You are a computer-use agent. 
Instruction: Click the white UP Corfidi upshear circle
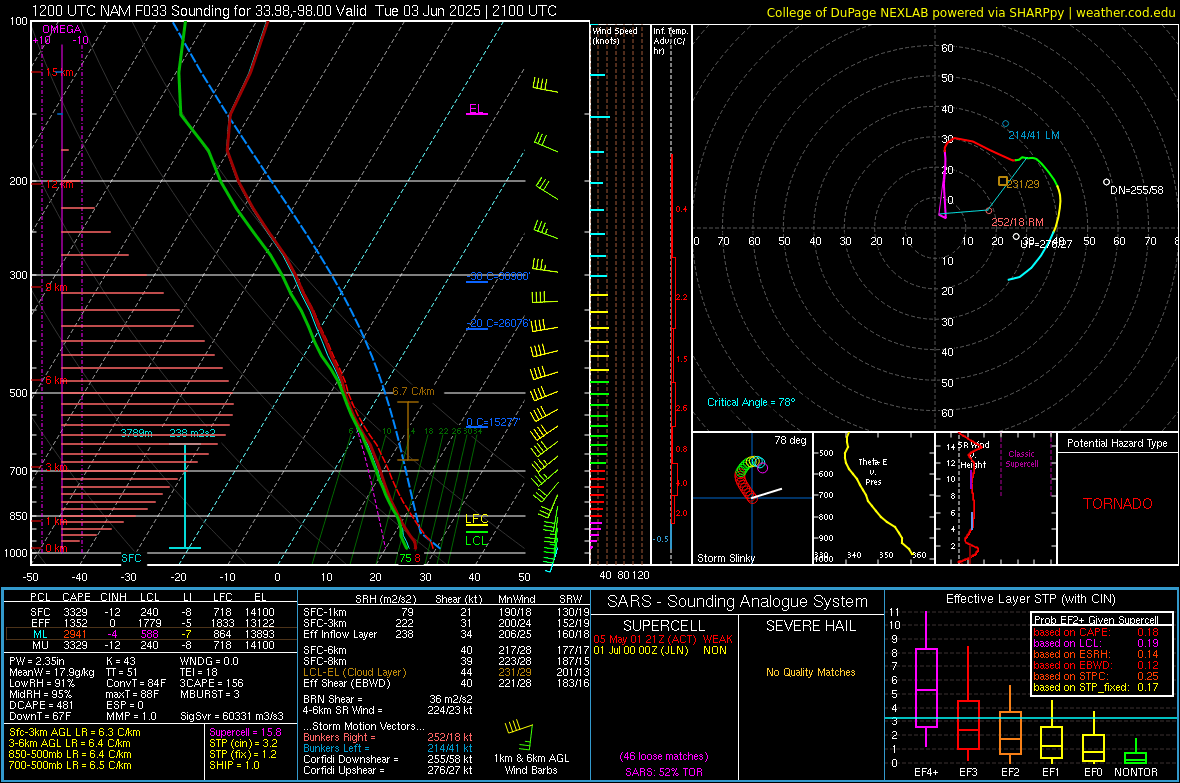point(1016,237)
